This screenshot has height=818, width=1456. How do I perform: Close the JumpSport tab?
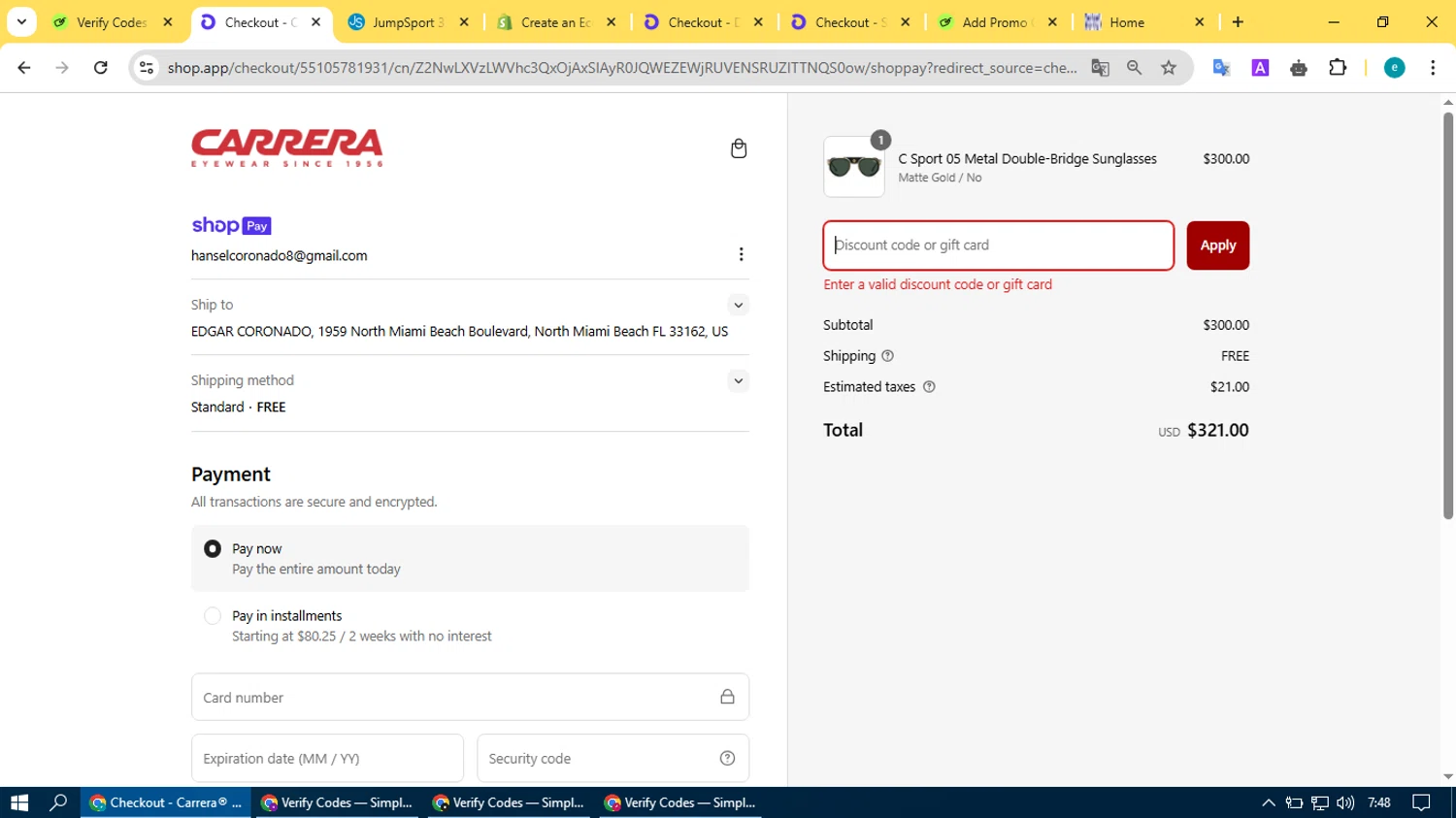pyautogui.click(x=464, y=22)
